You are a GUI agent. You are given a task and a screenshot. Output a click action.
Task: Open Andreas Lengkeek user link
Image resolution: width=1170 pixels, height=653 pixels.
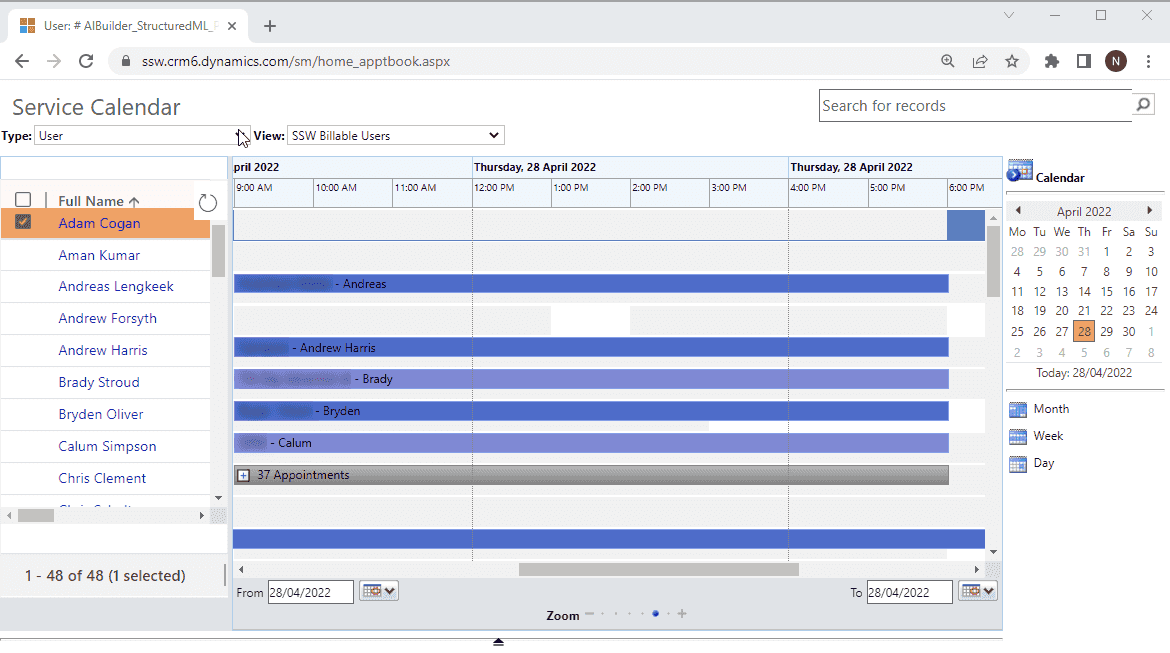pyautogui.click(x=116, y=286)
